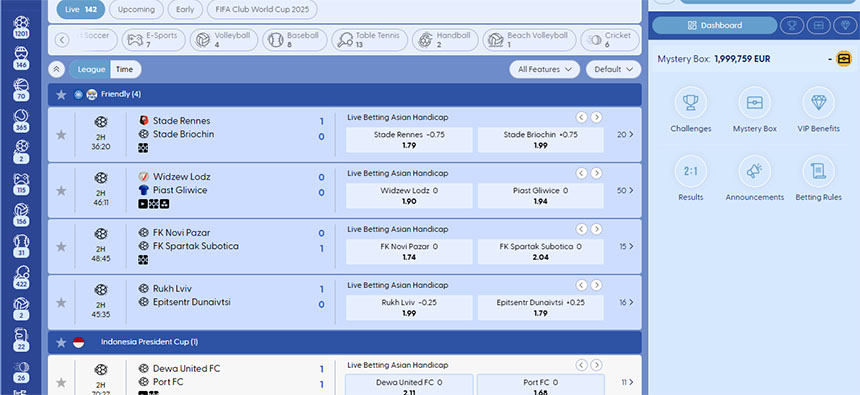Click the yellow Mystery Box chest icon

point(844,59)
